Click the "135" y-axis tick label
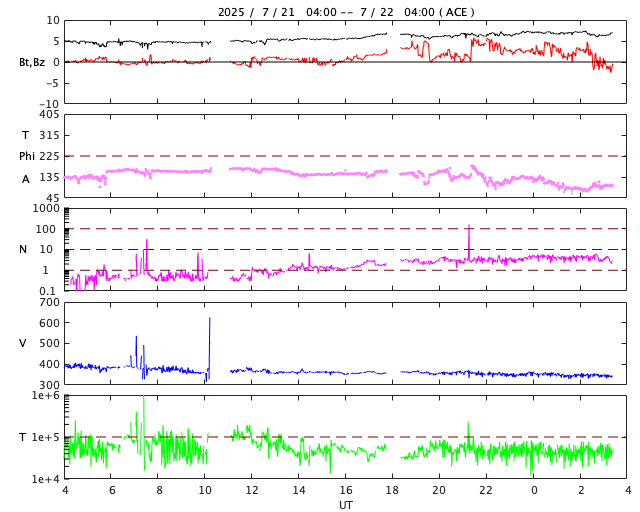Viewport: 640px width, 512px height. tap(49, 177)
